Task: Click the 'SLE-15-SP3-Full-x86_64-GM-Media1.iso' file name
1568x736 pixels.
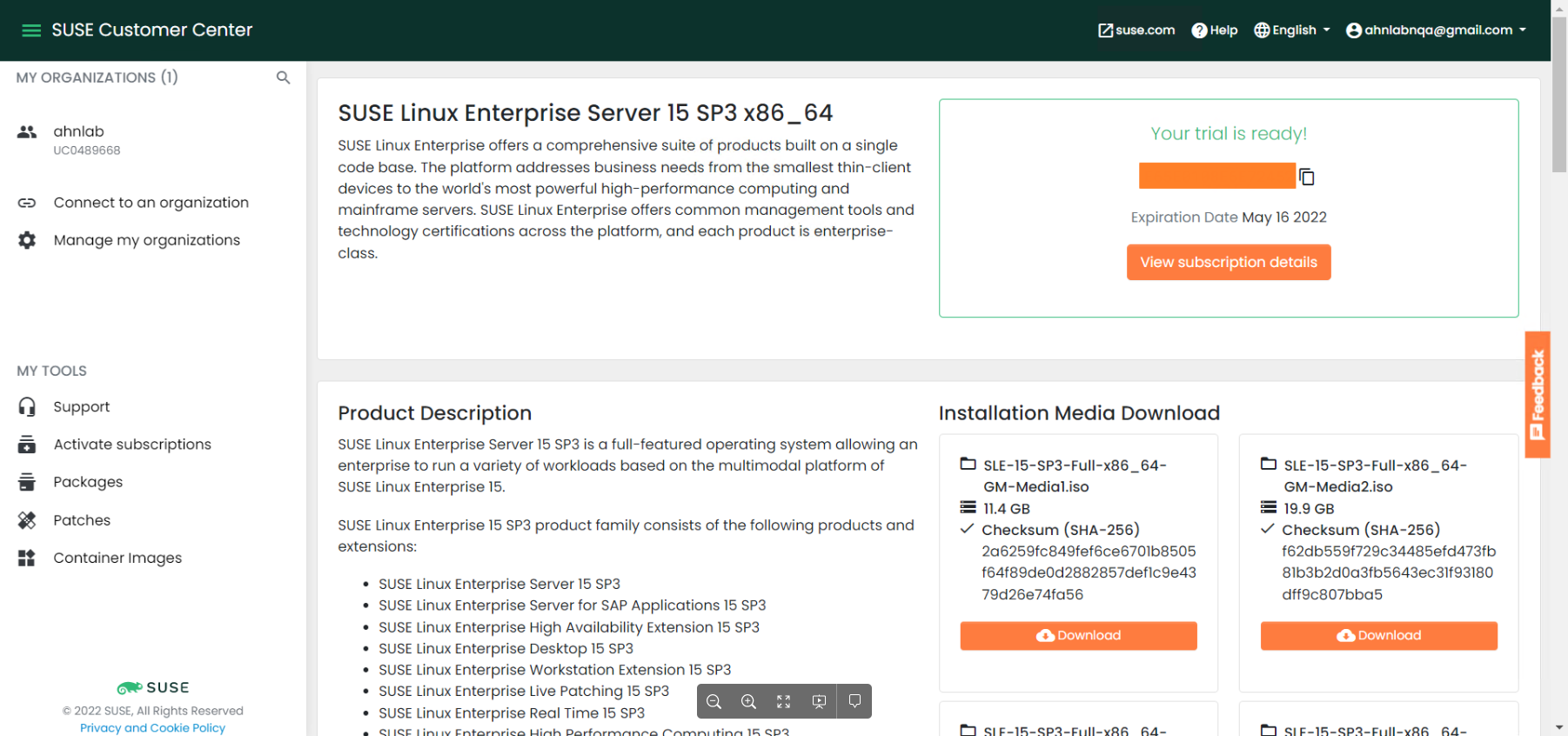Action: [x=1075, y=476]
